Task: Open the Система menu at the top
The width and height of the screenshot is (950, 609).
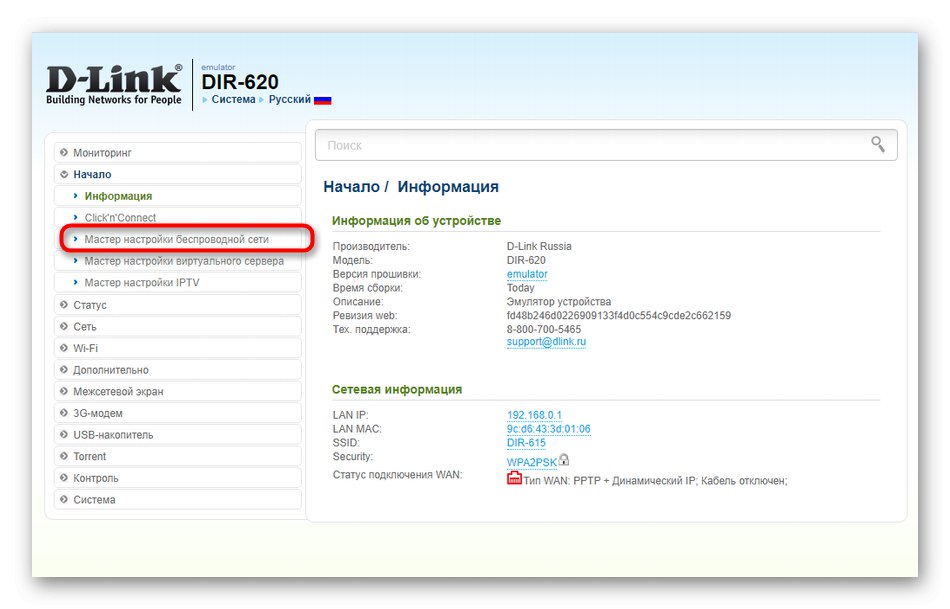Action: pyautogui.click(x=232, y=101)
